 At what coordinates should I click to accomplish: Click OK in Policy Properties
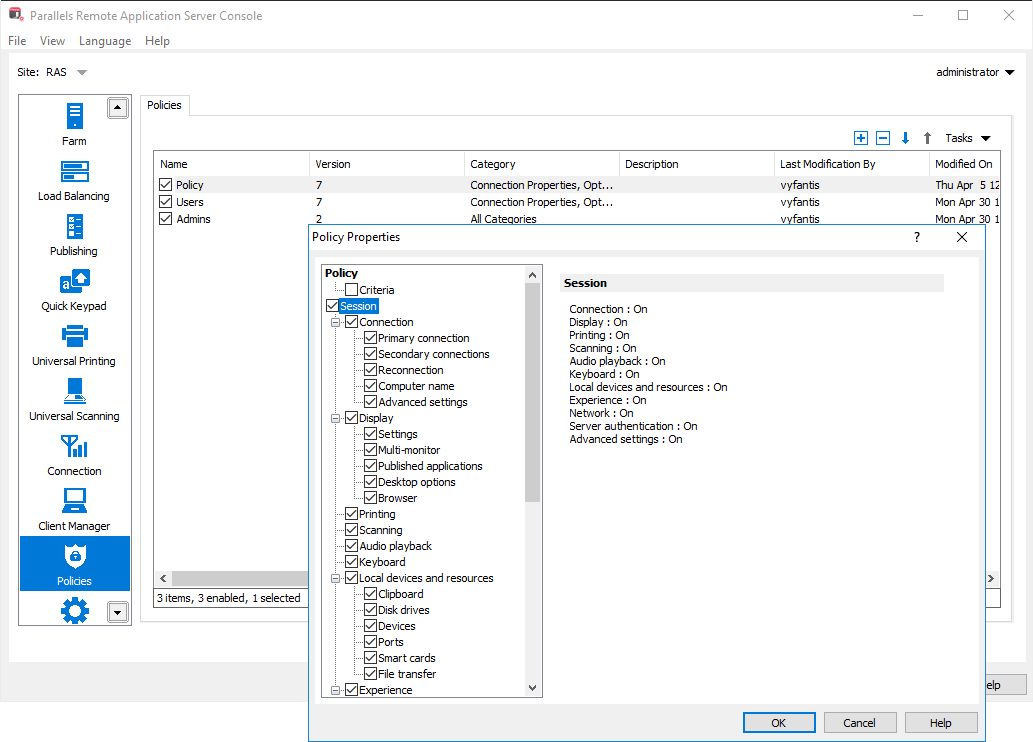point(779,723)
